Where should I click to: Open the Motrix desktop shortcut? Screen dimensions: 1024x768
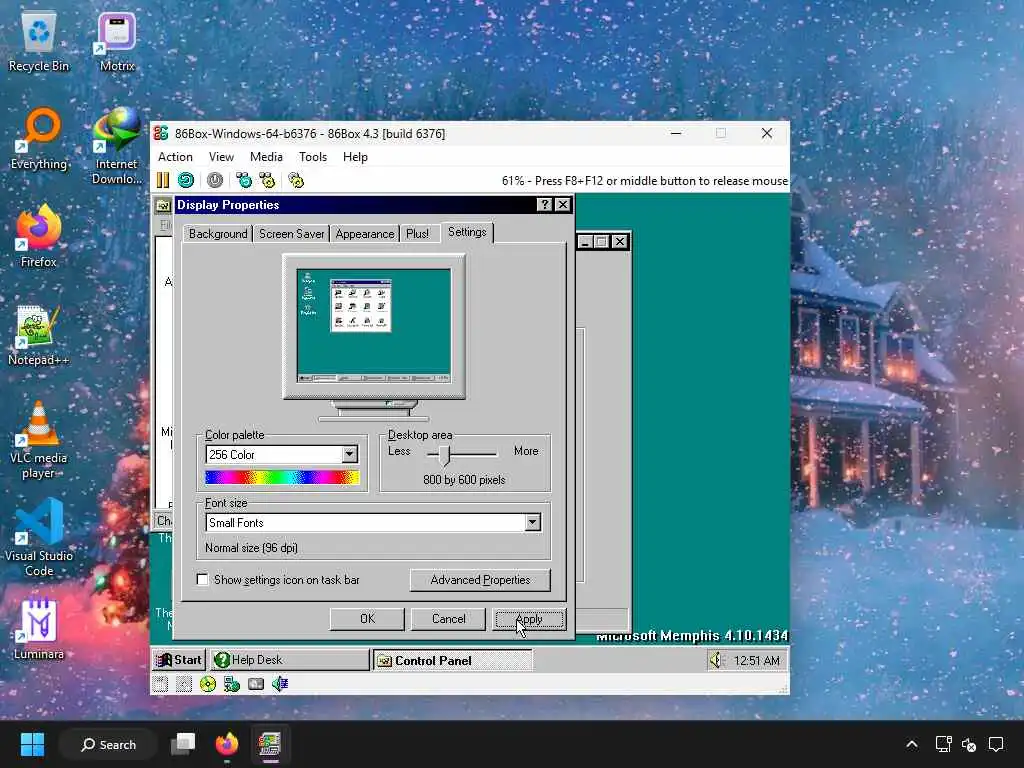117,43
